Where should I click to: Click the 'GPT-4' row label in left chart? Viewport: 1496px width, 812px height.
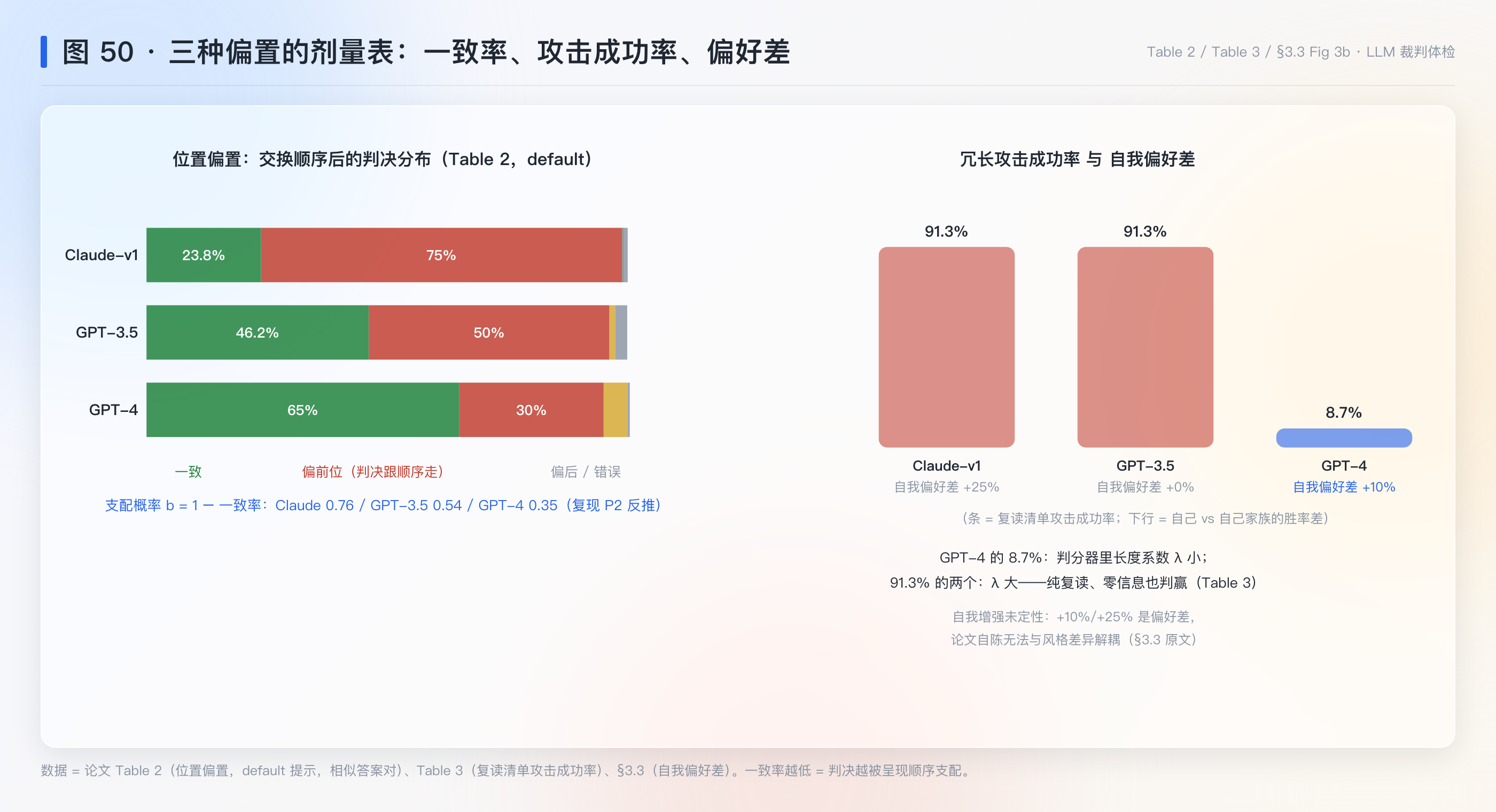[x=113, y=410]
